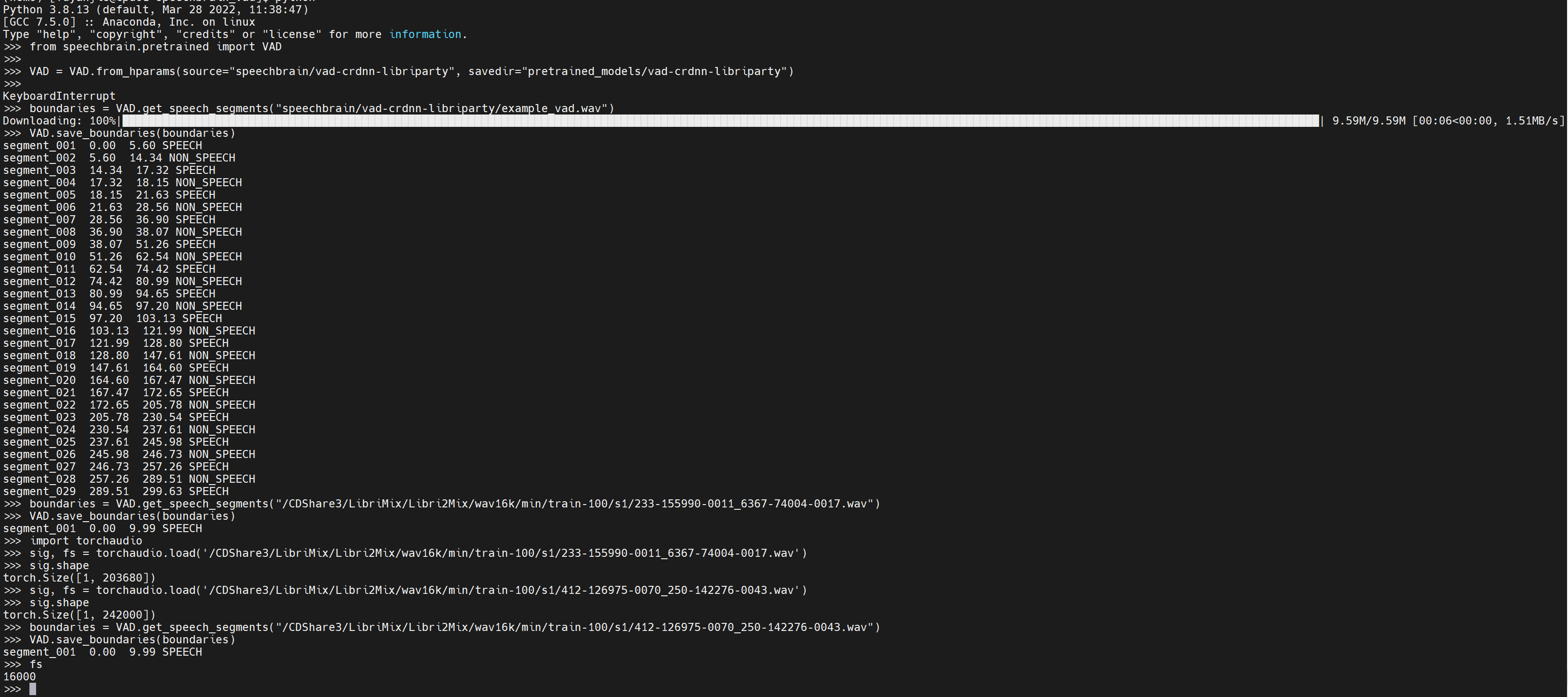This screenshot has height=697, width=1568.
Task: Click the "import torchaudio" line
Action: click(x=73, y=541)
